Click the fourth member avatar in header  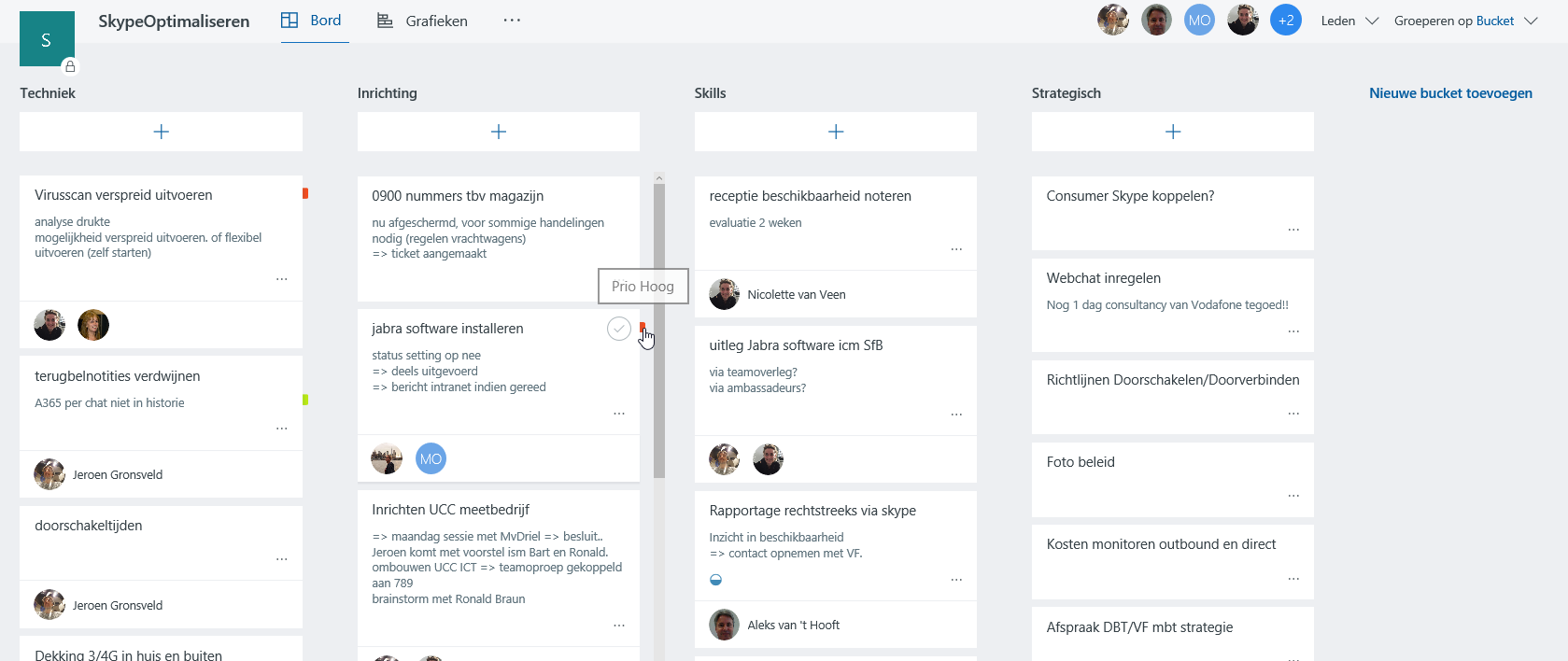pyautogui.click(x=1243, y=20)
